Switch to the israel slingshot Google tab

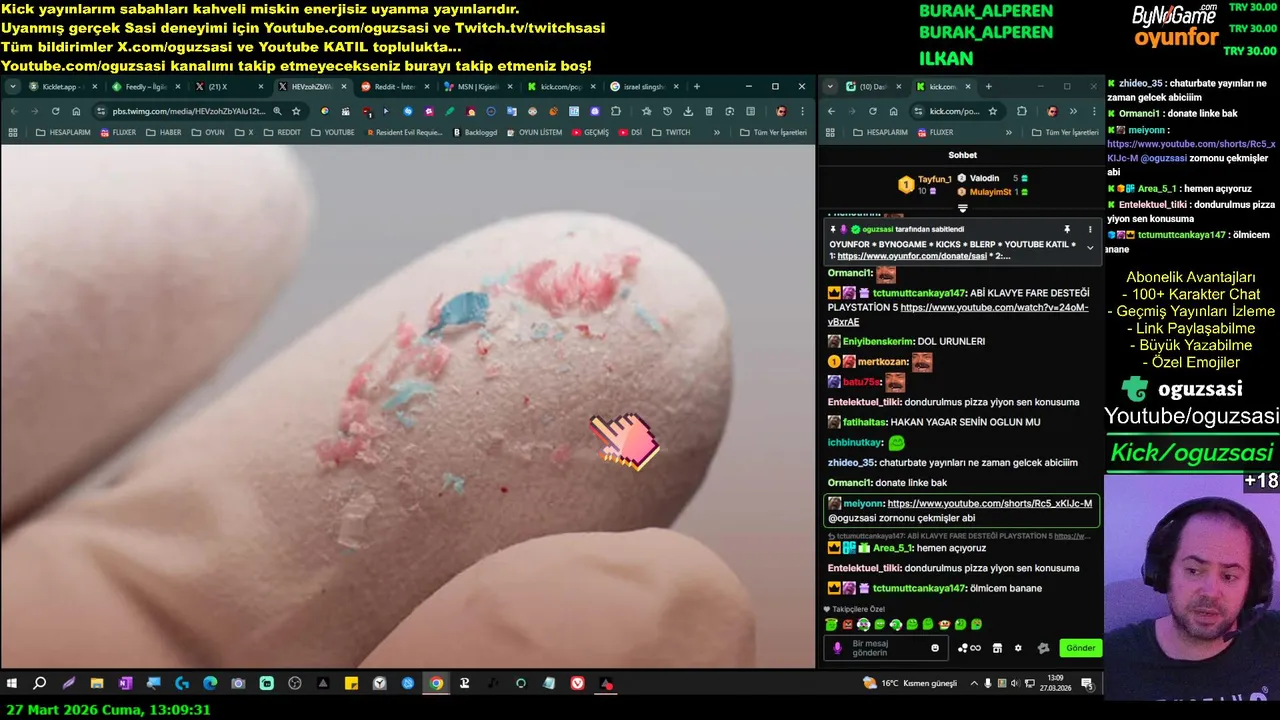click(644, 87)
